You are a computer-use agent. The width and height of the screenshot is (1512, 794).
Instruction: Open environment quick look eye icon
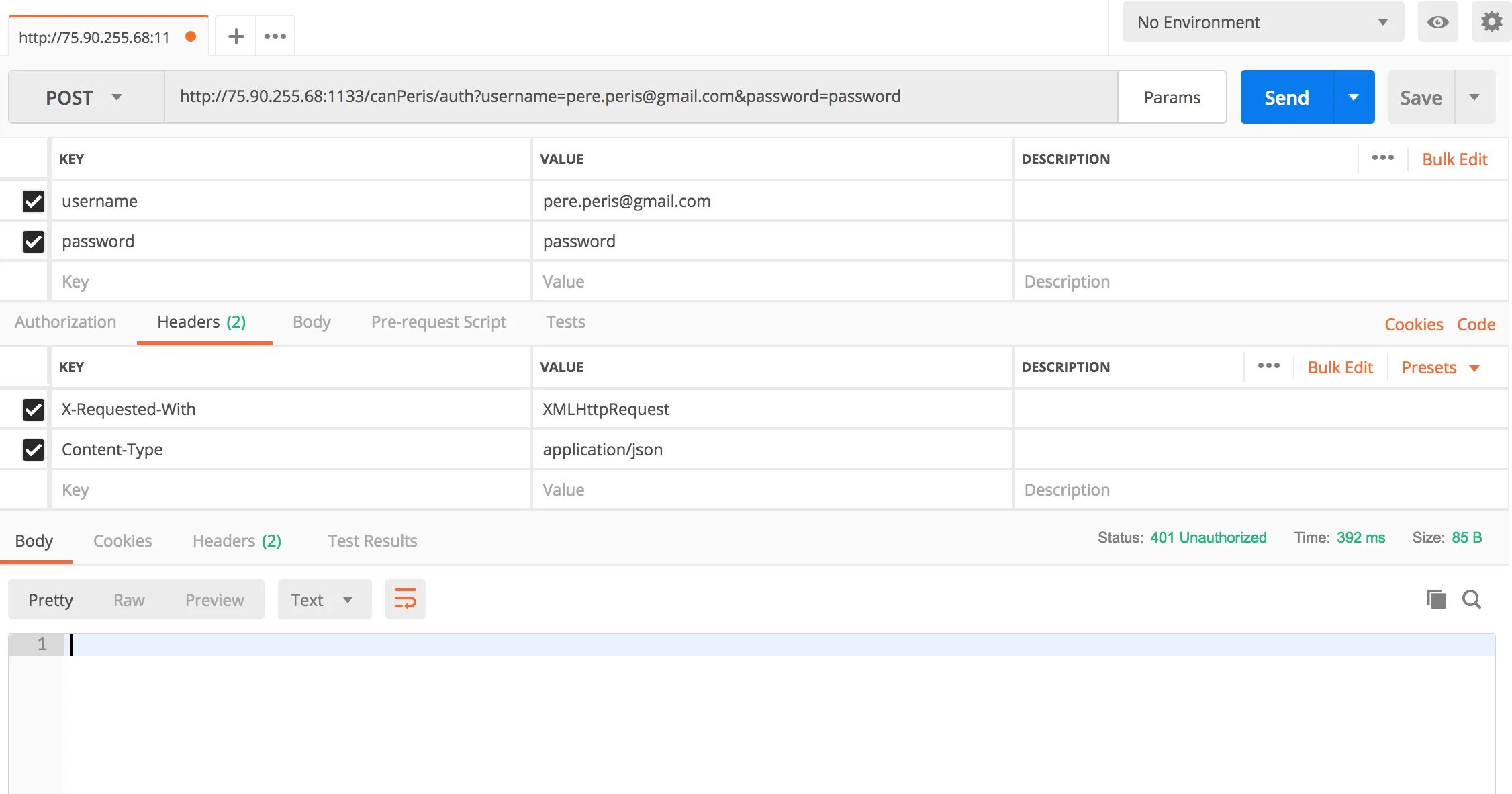point(1437,22)
